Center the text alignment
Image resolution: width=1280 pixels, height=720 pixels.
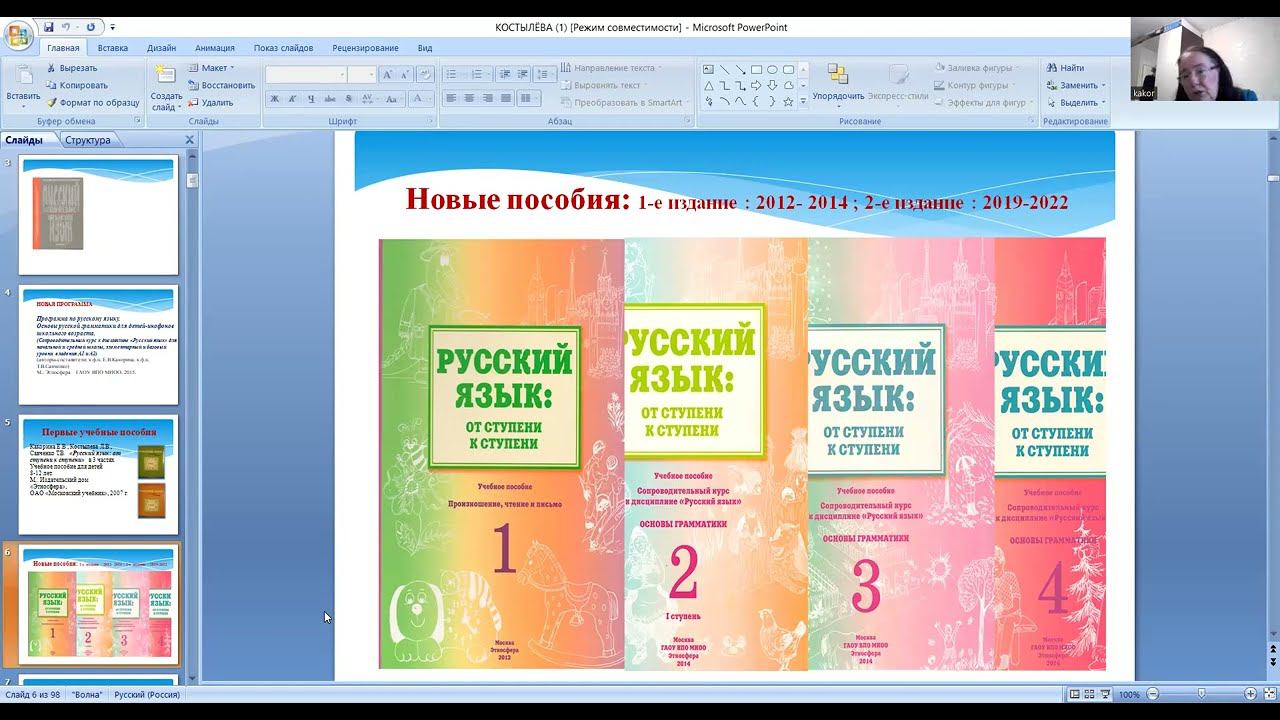tap(469, 99)
